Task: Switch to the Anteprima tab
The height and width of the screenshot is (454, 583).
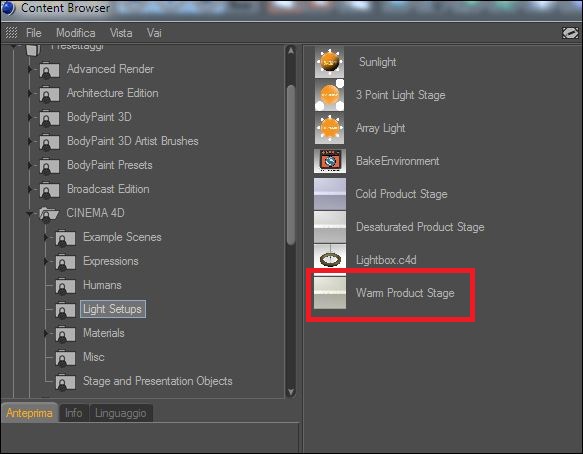Action: [29, 413]
